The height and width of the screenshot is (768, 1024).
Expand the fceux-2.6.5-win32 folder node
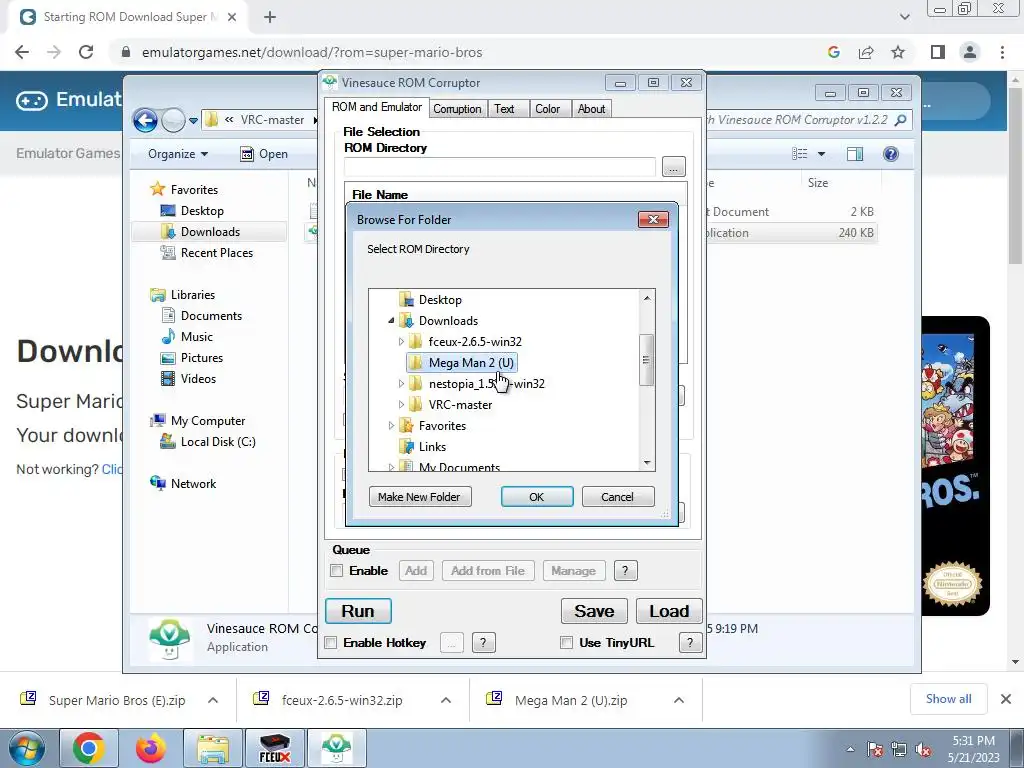[401, 342]
